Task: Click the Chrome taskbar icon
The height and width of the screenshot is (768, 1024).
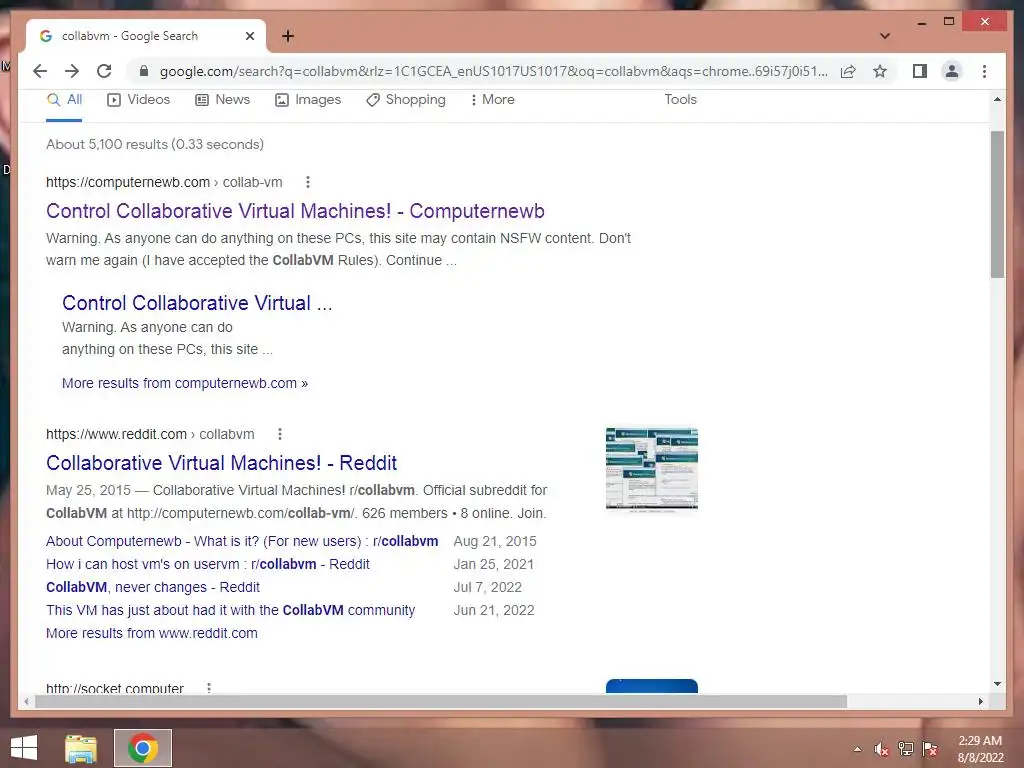Action: click(x=143, y=748)
